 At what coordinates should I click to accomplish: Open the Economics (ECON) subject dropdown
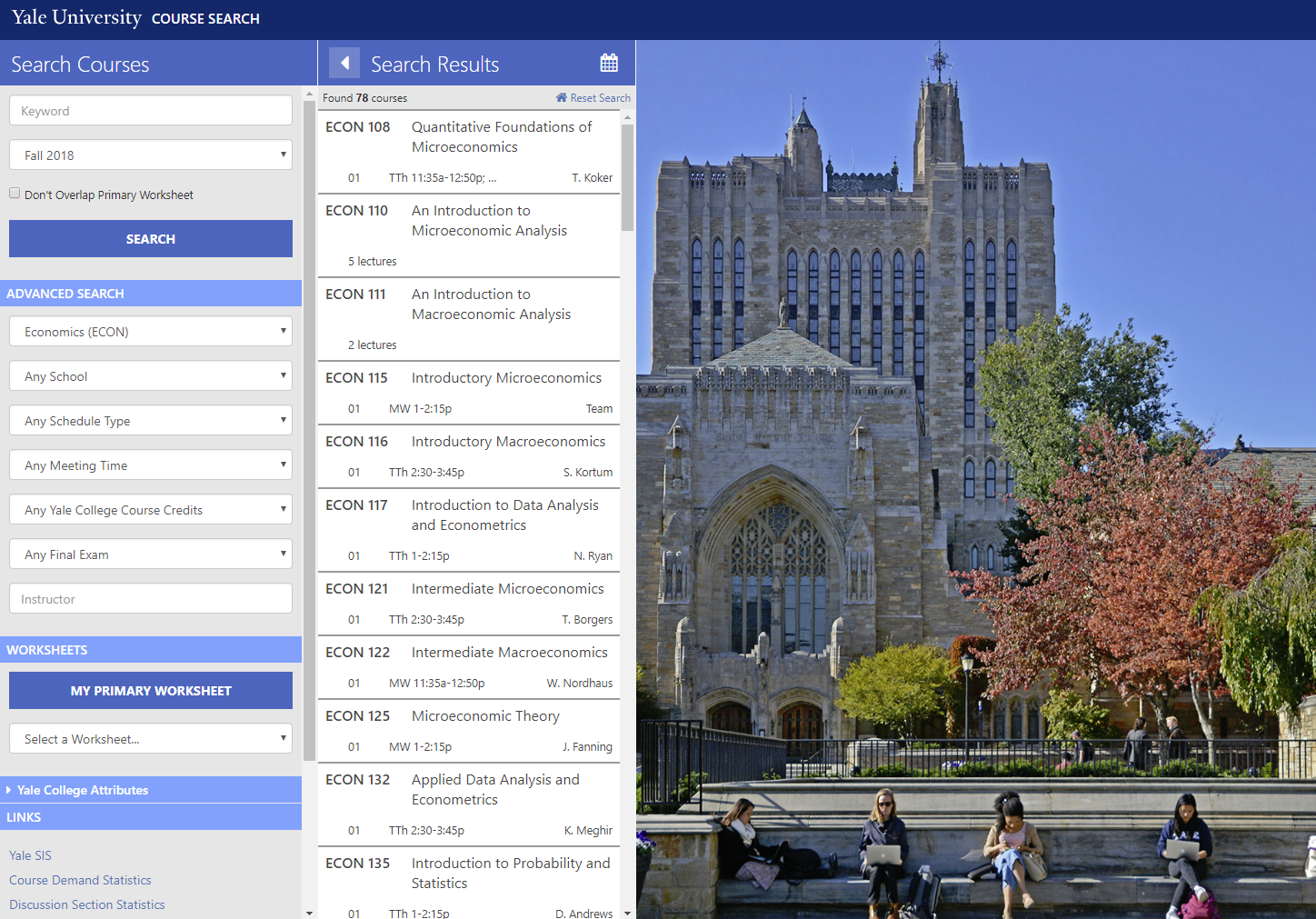[x=151, y=331]
